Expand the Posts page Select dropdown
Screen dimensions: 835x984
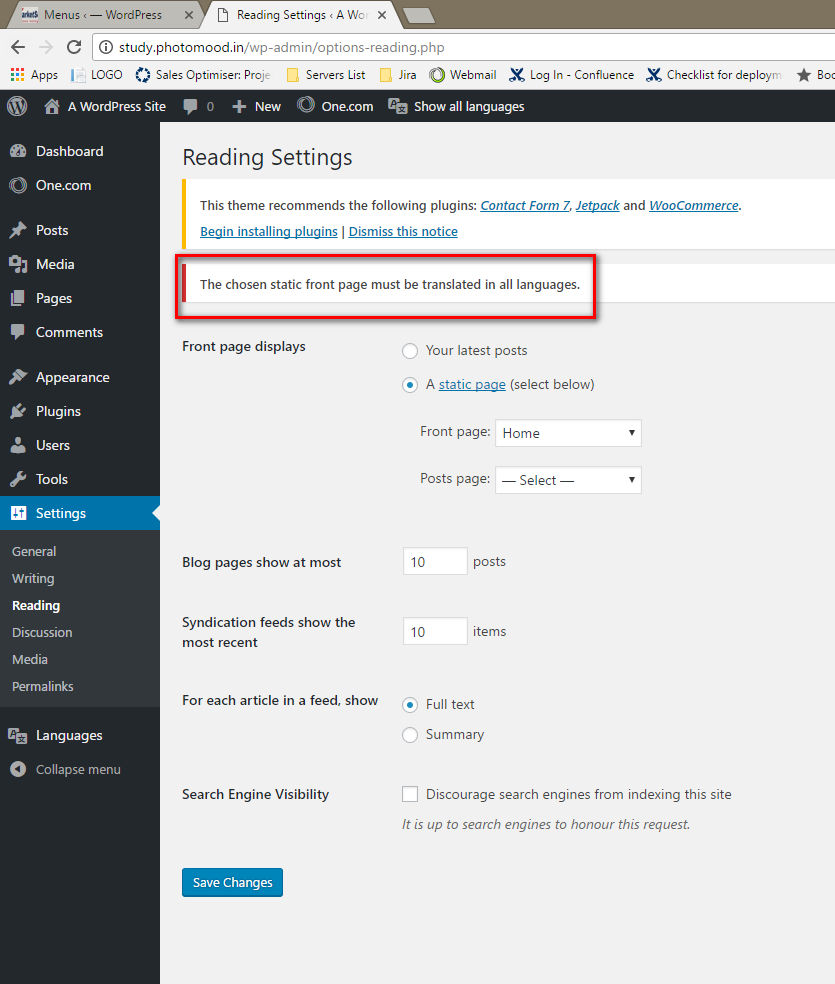click(x=568, y=480)
